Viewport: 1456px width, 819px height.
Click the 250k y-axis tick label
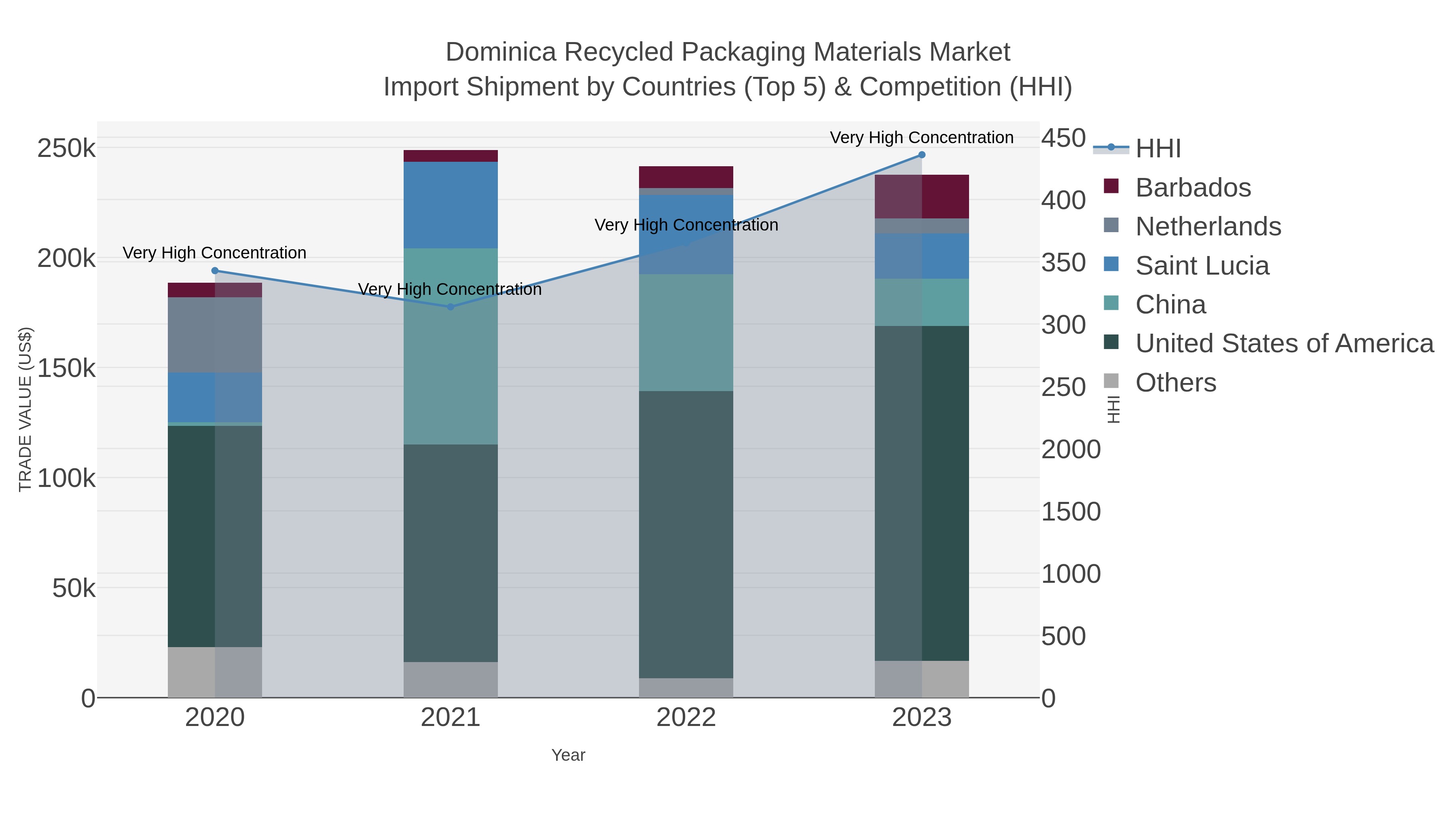(x=67, y=149)
